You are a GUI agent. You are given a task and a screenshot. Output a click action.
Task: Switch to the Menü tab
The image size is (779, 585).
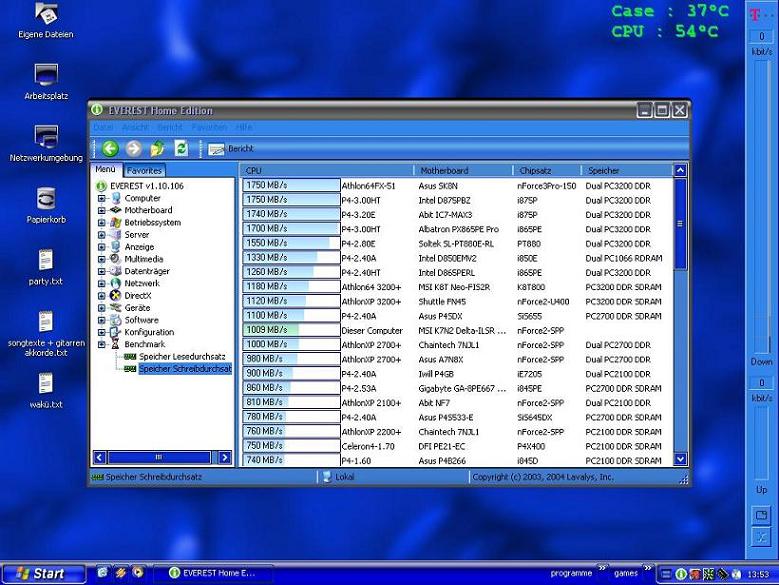point(105,169)
